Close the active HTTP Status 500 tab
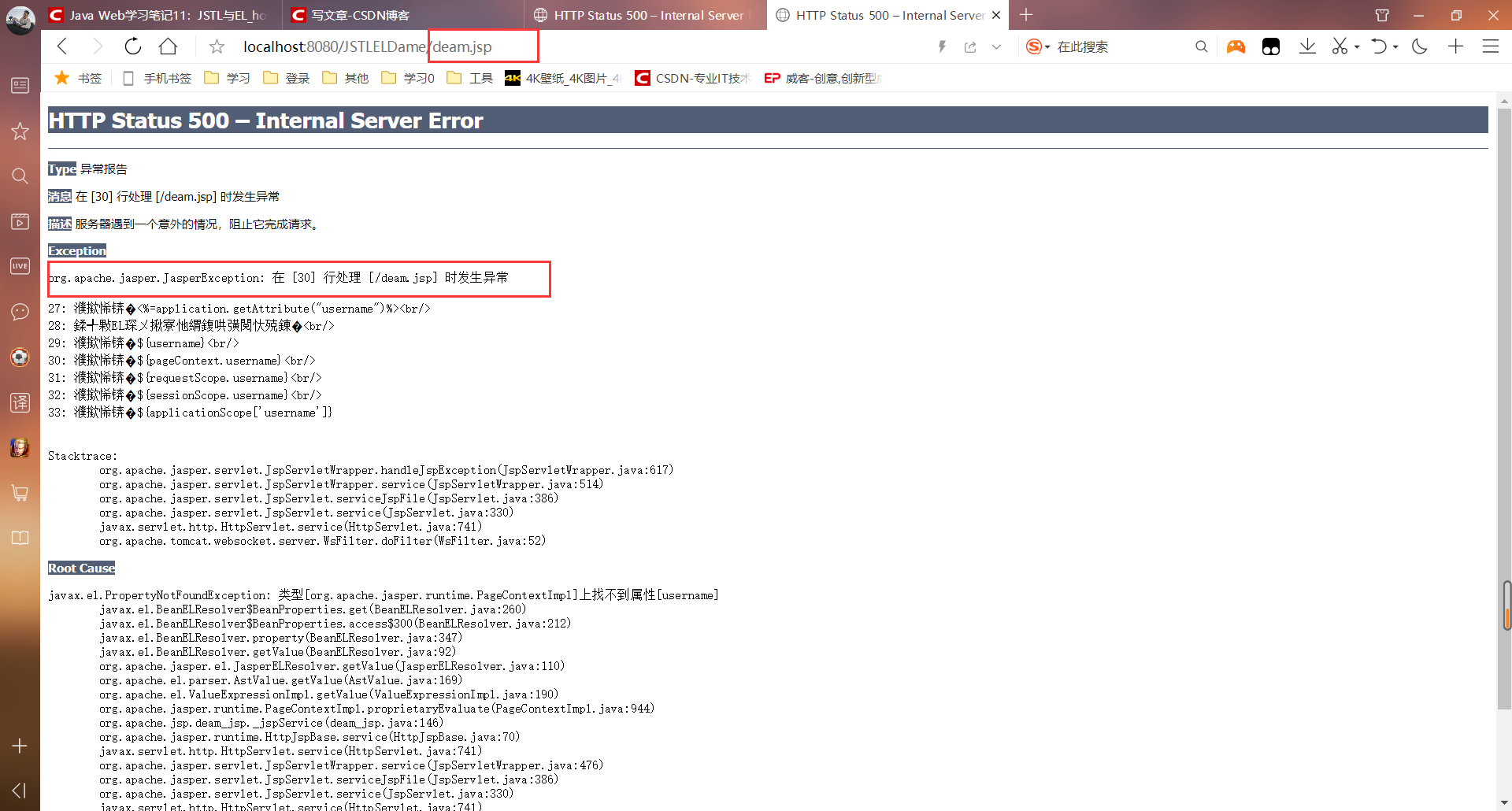 coord(996,15)
